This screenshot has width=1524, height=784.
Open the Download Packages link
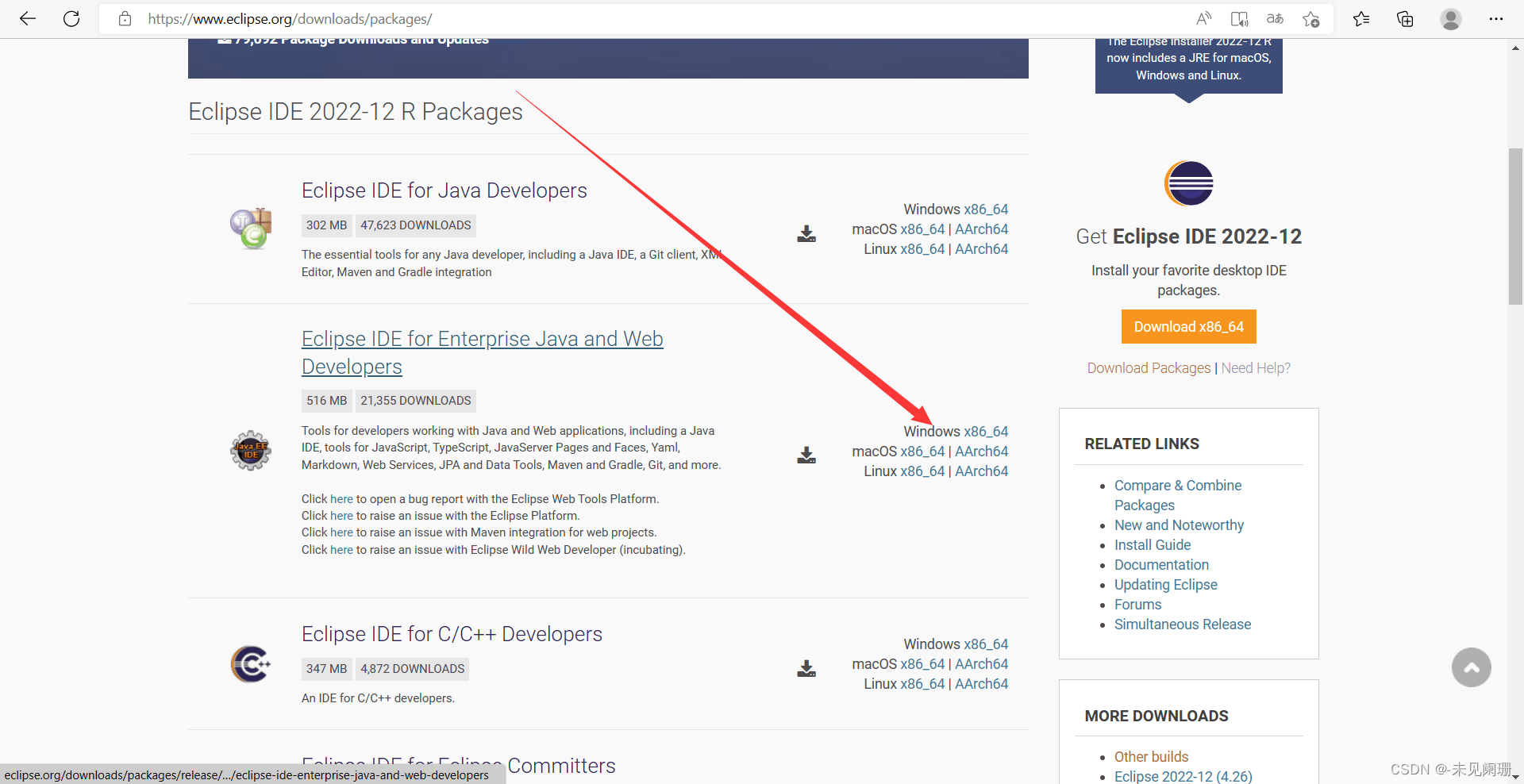1149,368
